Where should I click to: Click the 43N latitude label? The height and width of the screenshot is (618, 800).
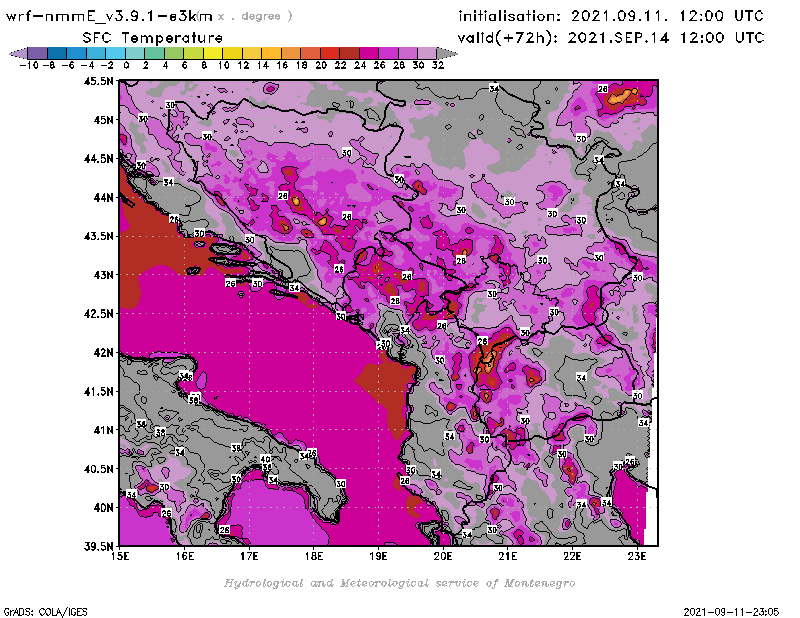pos(103,275)
